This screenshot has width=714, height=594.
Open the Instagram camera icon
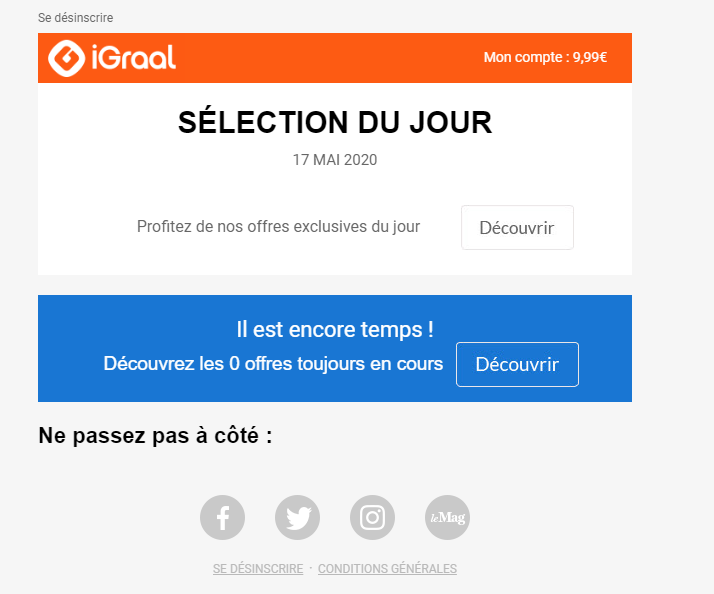tap(372, 518)
